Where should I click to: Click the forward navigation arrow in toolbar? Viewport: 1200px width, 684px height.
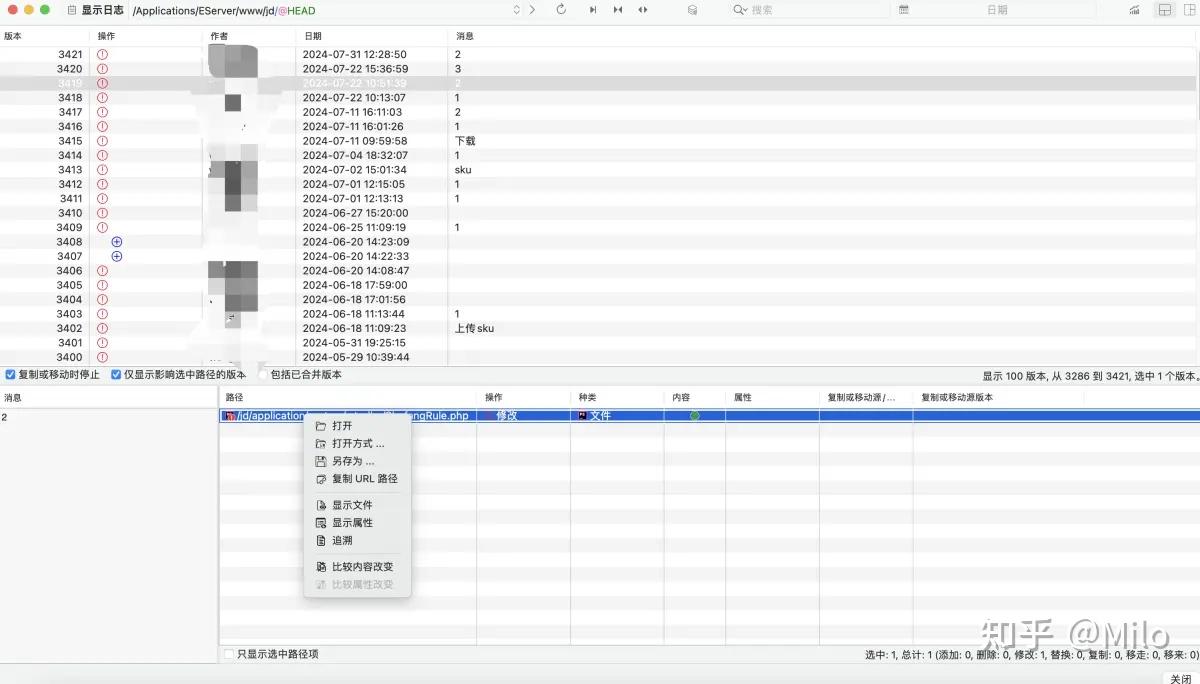tap(534, 9)
